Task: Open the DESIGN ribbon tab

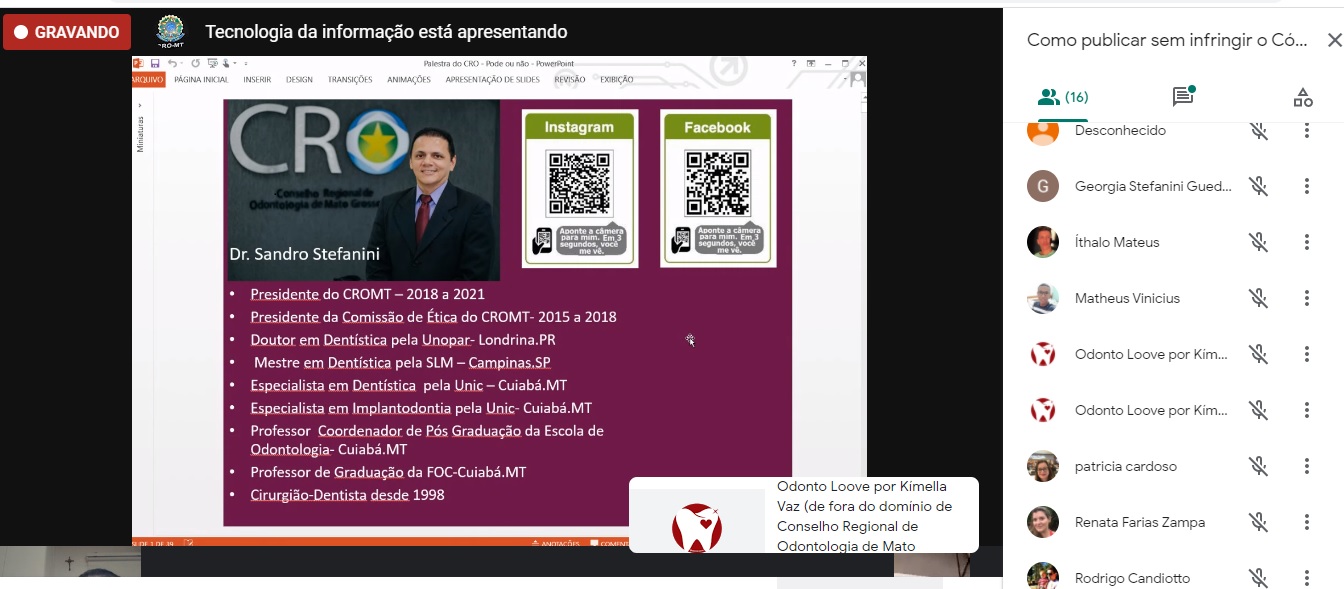Action: tap(299, 80)
